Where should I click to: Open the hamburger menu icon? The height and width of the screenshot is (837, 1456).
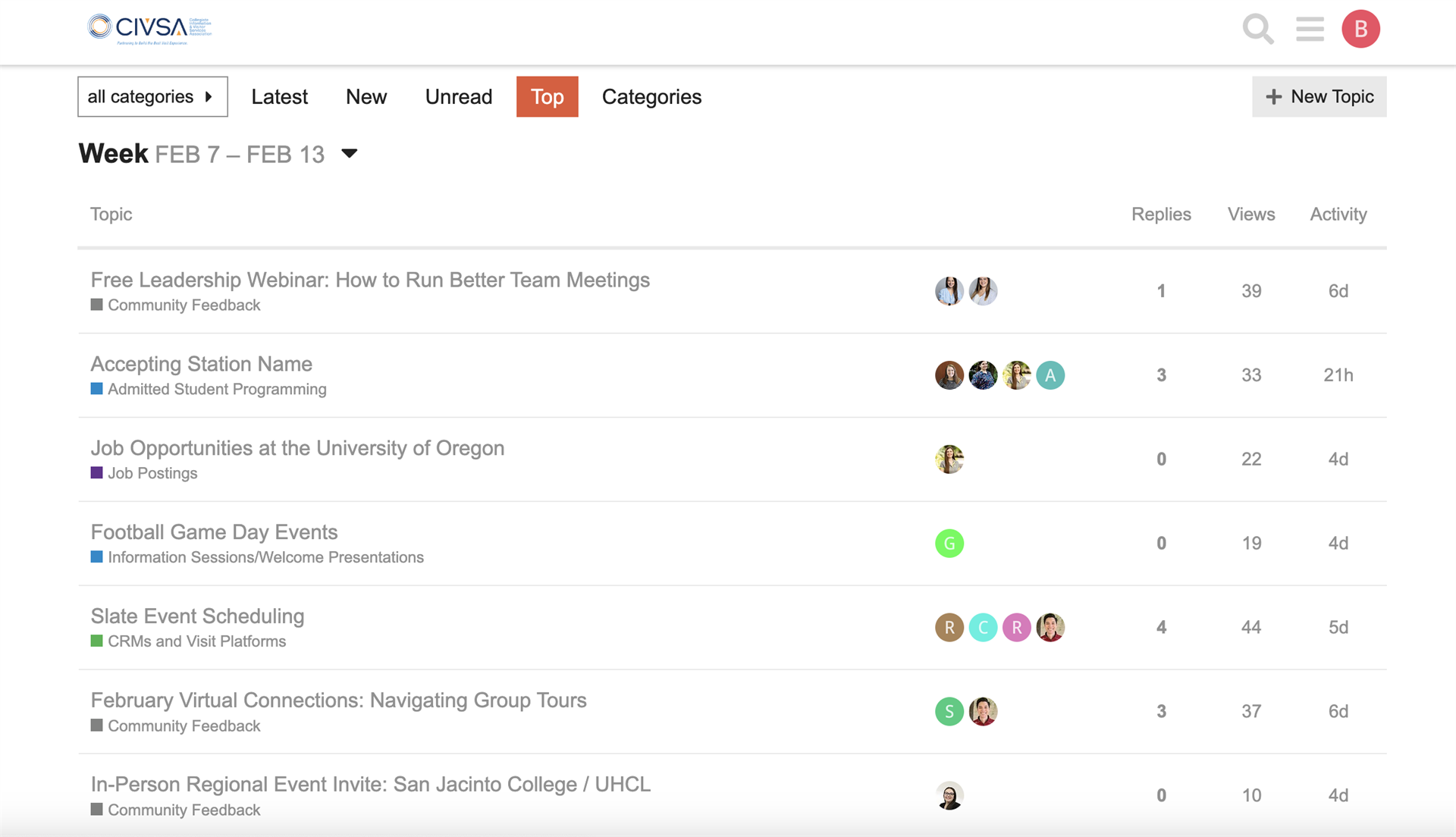coord(1310,30)
